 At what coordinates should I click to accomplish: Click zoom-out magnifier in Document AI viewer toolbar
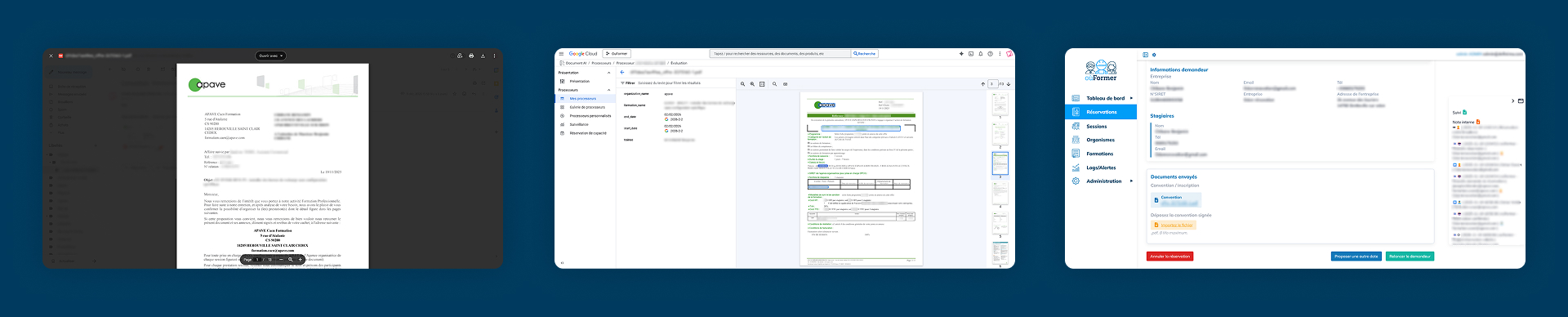[742, 84]
